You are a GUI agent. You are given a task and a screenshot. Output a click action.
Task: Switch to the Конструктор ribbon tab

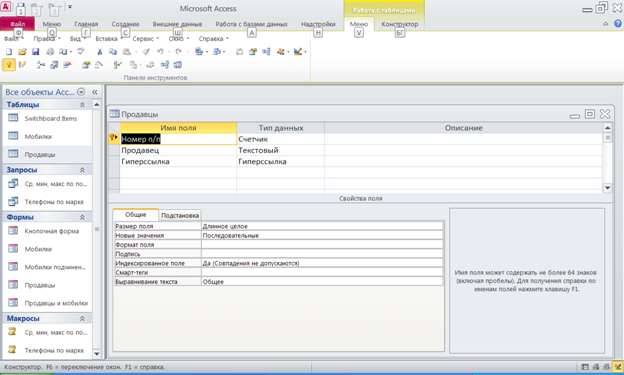pyautogui.click(x=400, y=24)
